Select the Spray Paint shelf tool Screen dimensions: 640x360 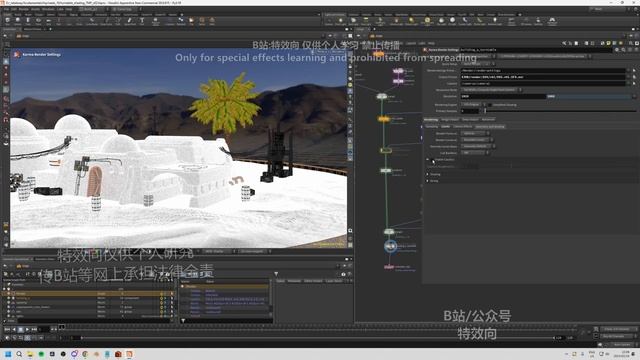pos(130,21)
